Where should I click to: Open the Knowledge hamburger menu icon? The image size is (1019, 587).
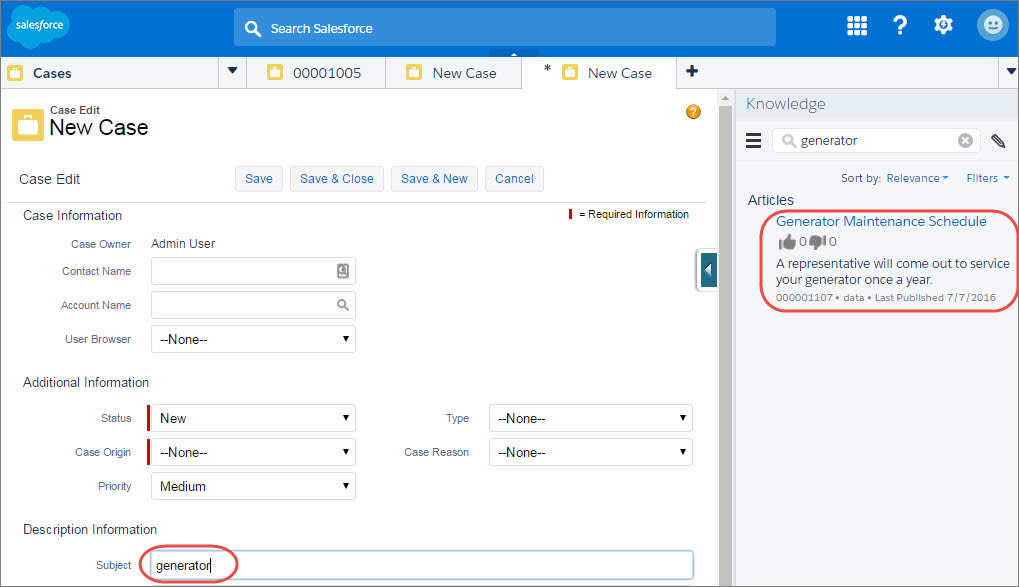[x=753, y=140]
